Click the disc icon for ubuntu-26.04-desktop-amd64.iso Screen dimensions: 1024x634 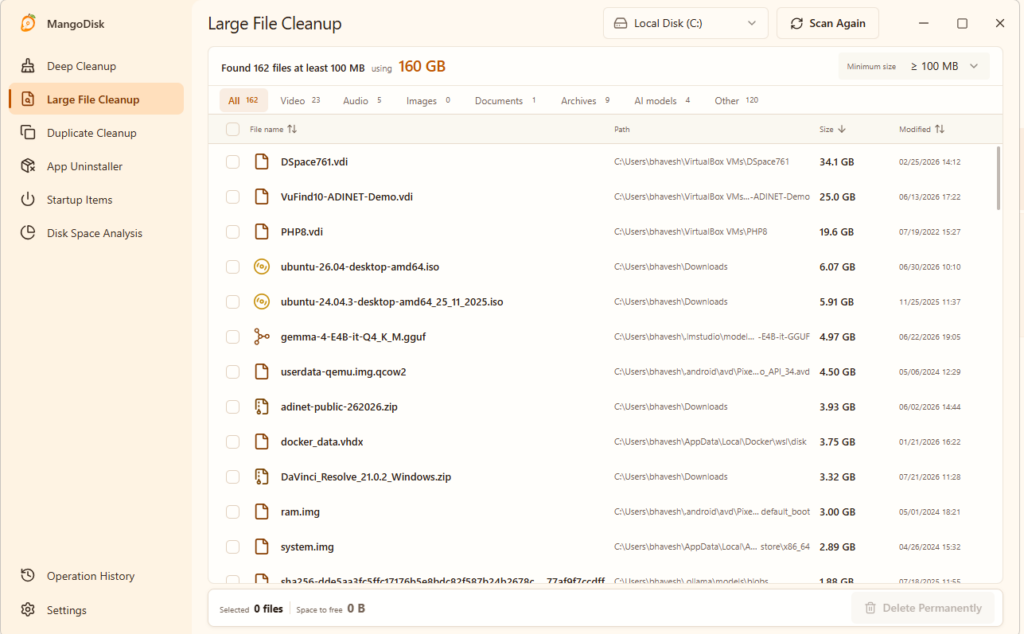(261, 266)
